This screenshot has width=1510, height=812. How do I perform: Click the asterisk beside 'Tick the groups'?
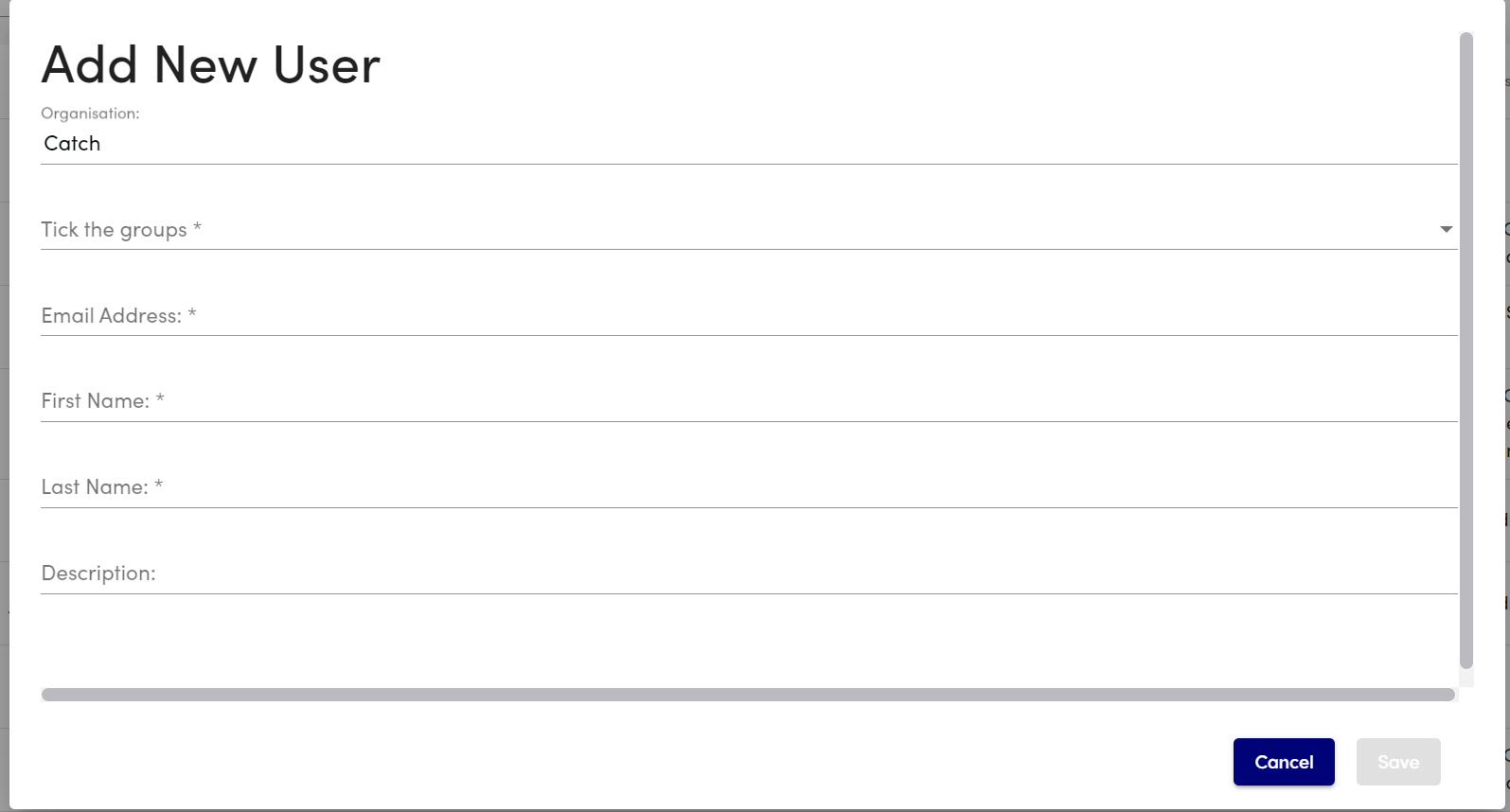point(197,228)
